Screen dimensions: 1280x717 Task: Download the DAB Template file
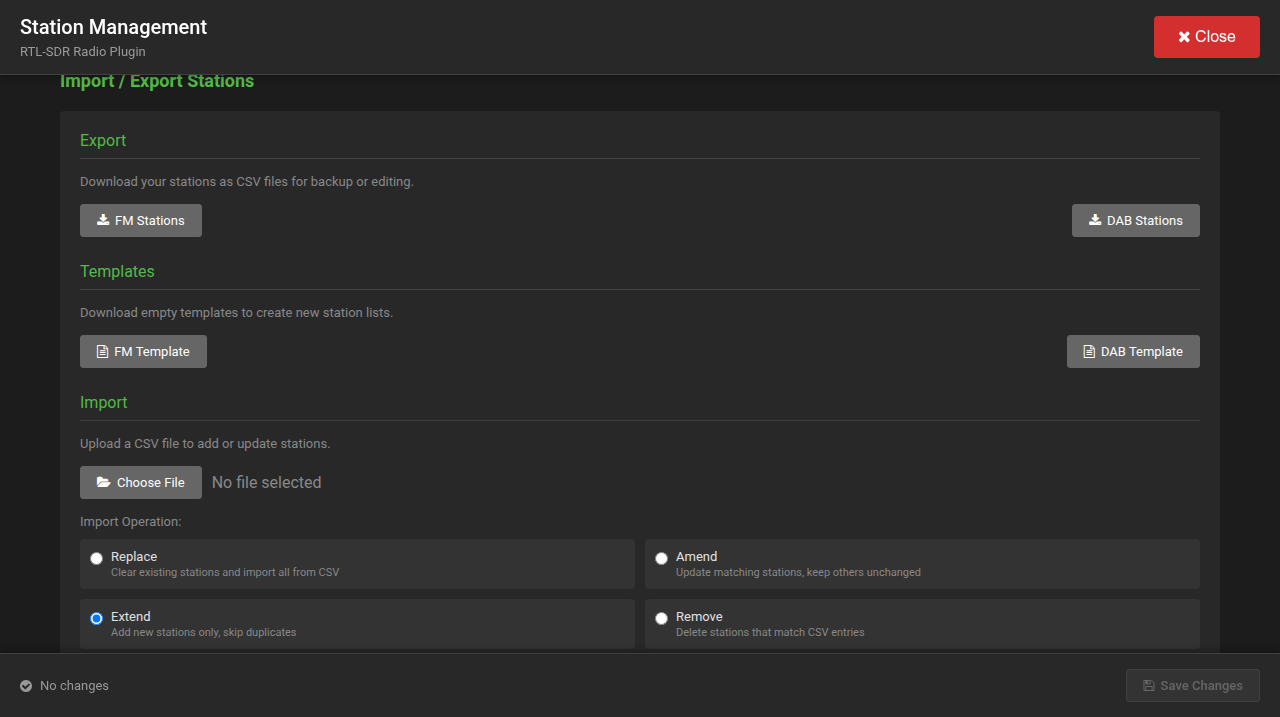(x=1133, y=352)
